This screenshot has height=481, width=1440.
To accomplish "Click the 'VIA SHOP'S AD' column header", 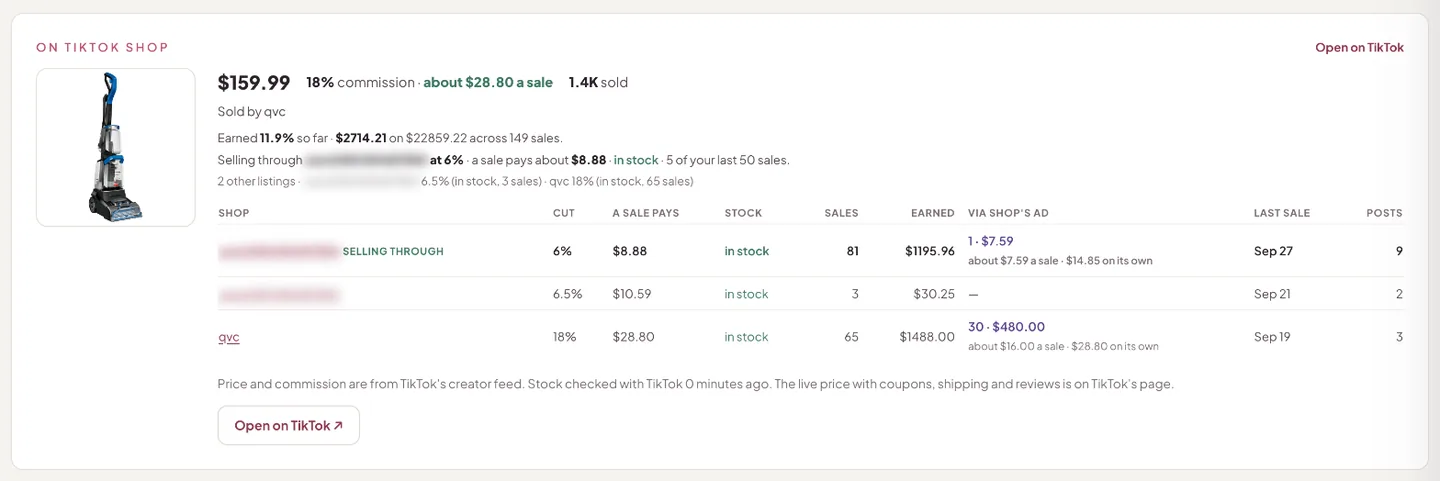I will pyautogui.click(x=1008, y=213).
